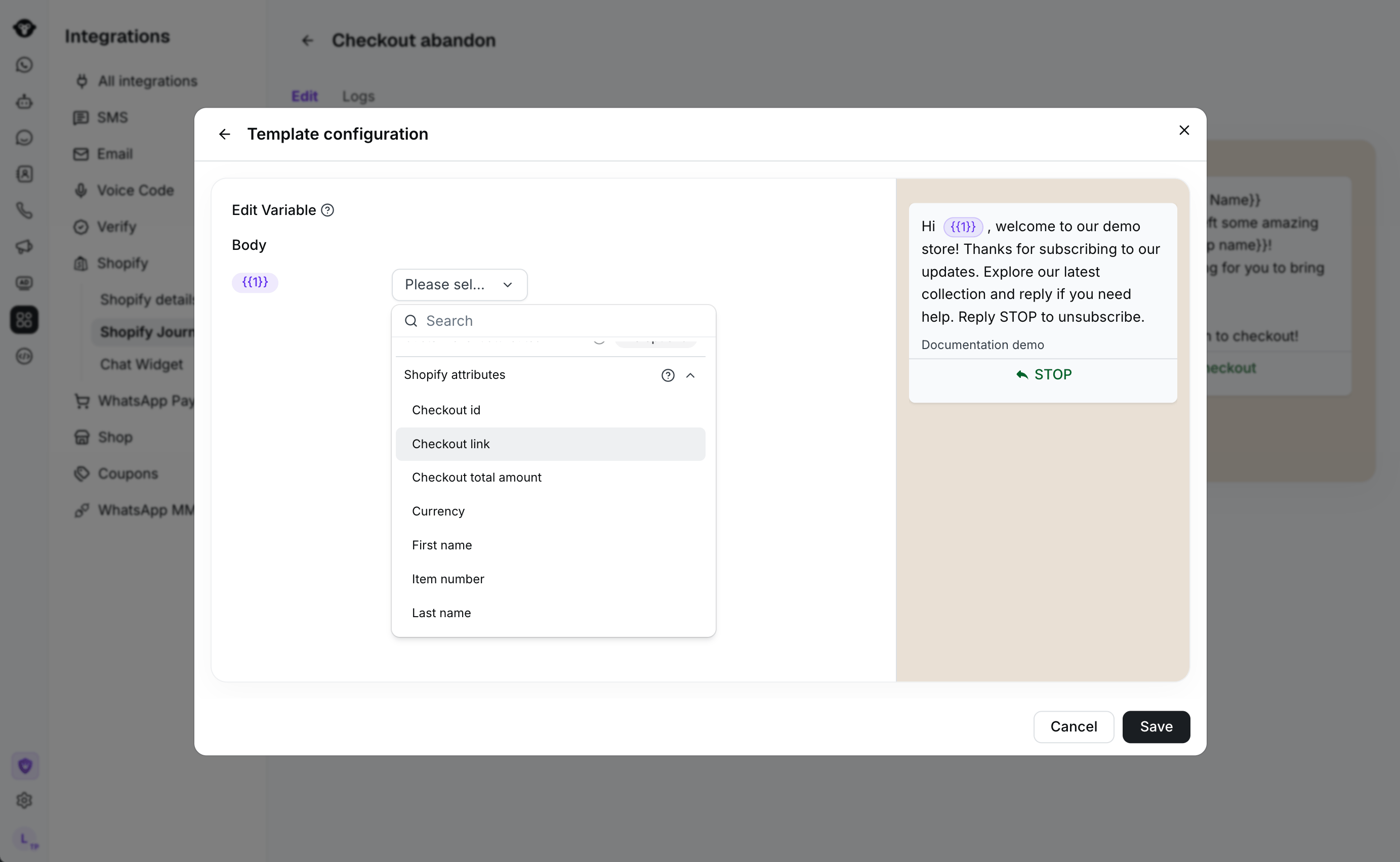The height and width of the screenshot is (862, 1400).
Task: Go back from Checkout abandon page
Action: click(307, 40)
